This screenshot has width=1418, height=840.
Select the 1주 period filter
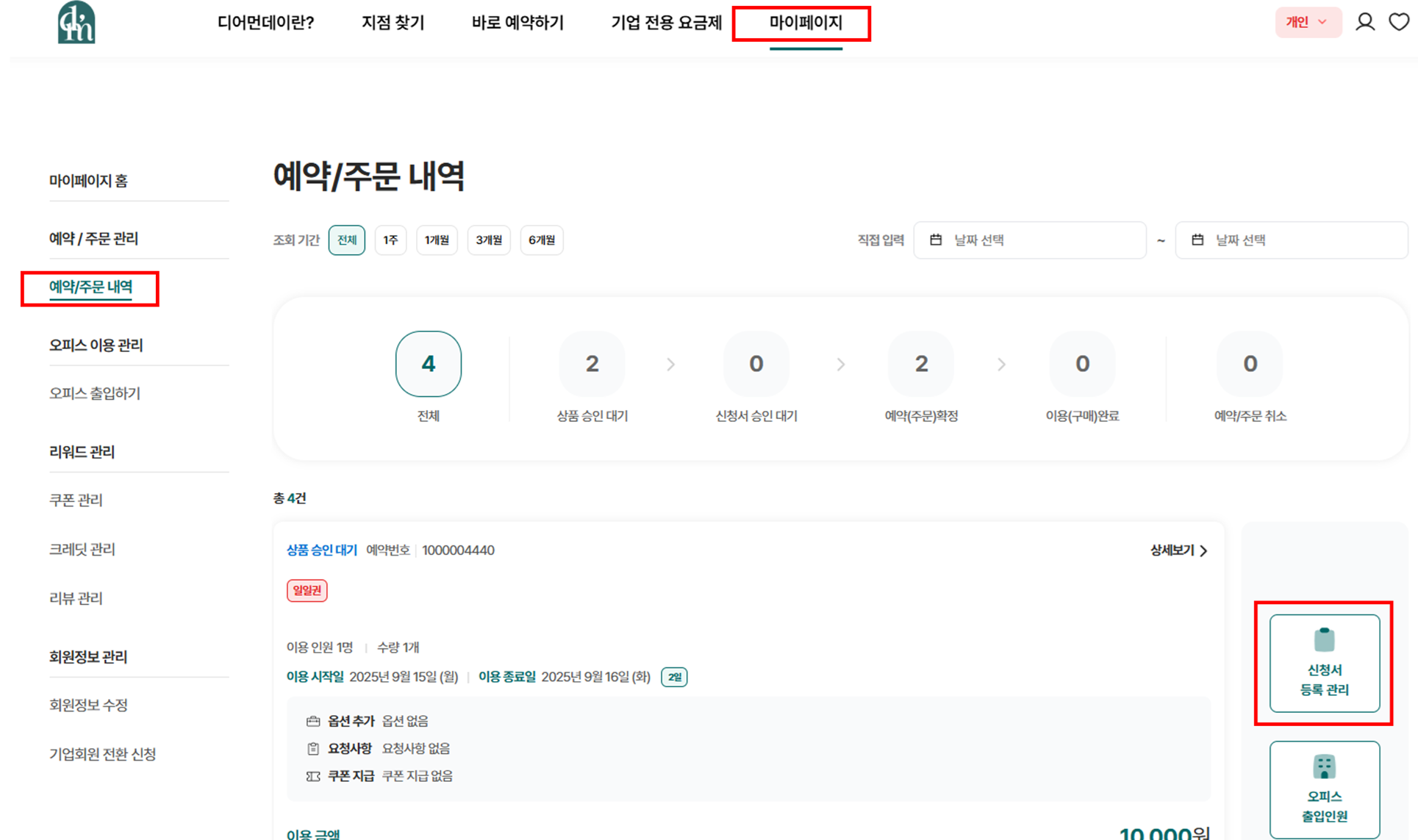point(390,240)
